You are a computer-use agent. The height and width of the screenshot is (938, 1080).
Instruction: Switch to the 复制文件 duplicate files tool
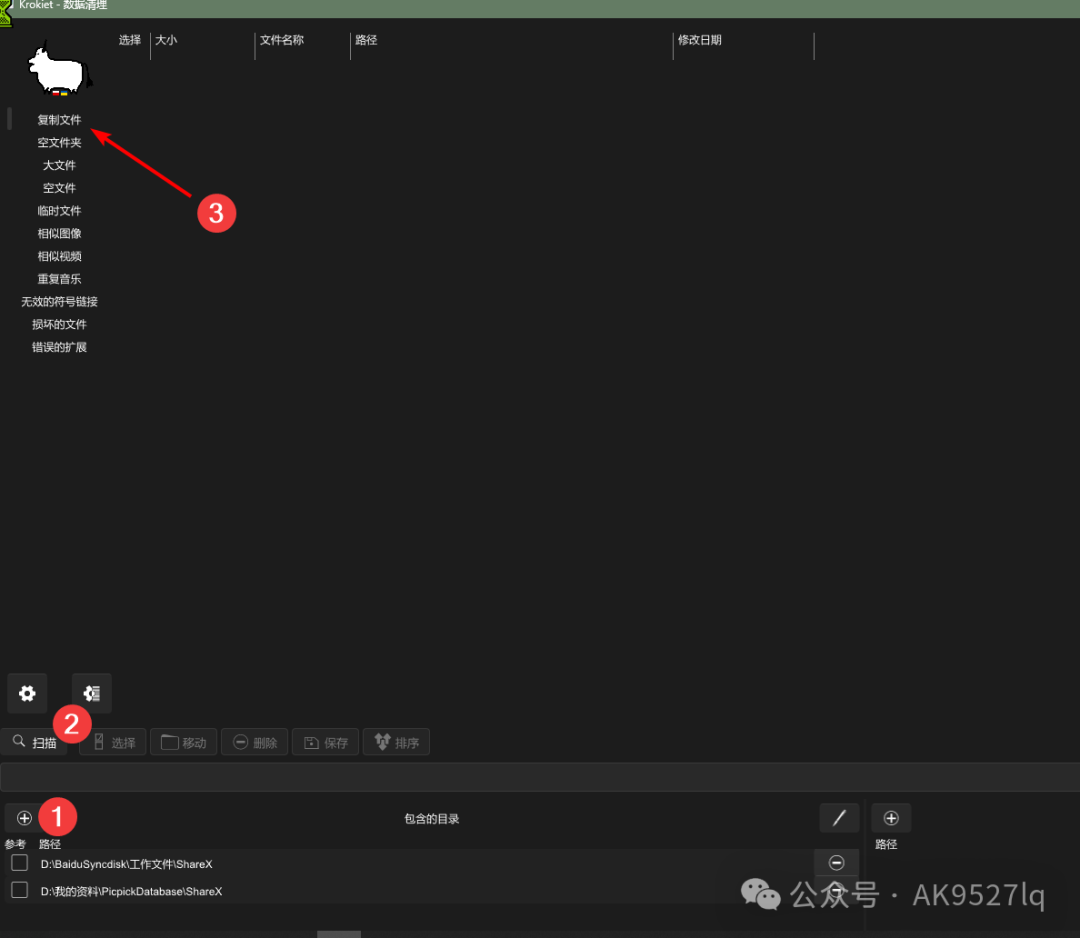59,120
